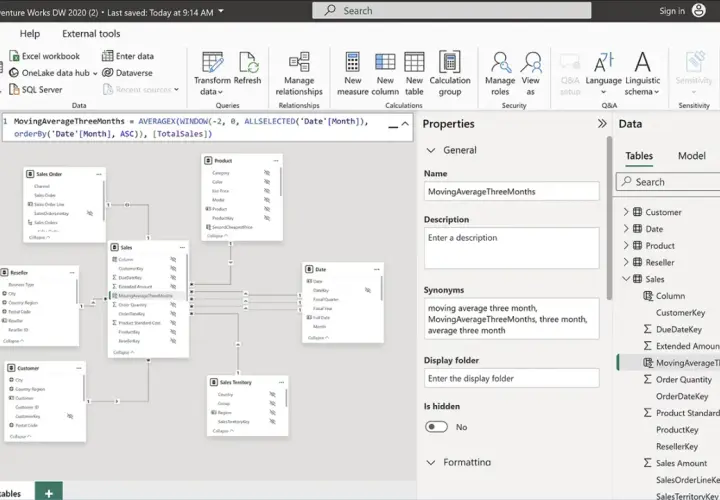This screenshot has width=720, height=500.
Task: Open the Help ribbon tab
Action: tap(30, 34)
